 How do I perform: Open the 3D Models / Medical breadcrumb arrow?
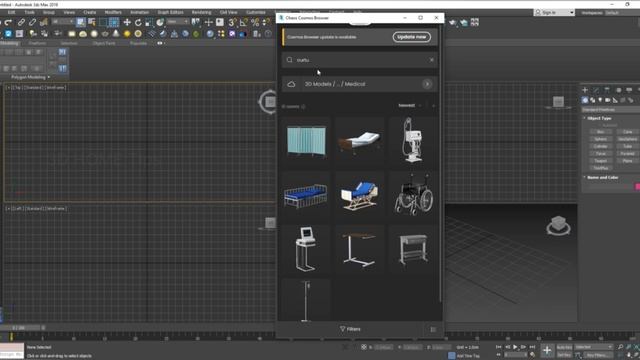click(427, 84)
